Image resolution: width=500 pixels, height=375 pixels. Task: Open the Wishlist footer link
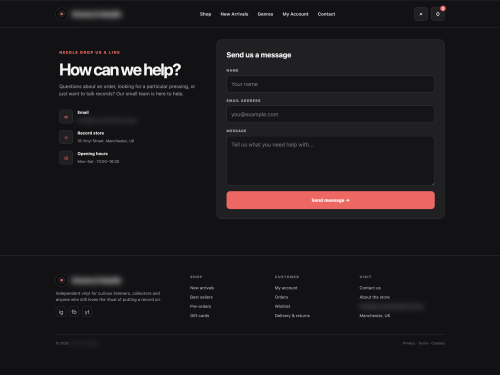[282, 306]
